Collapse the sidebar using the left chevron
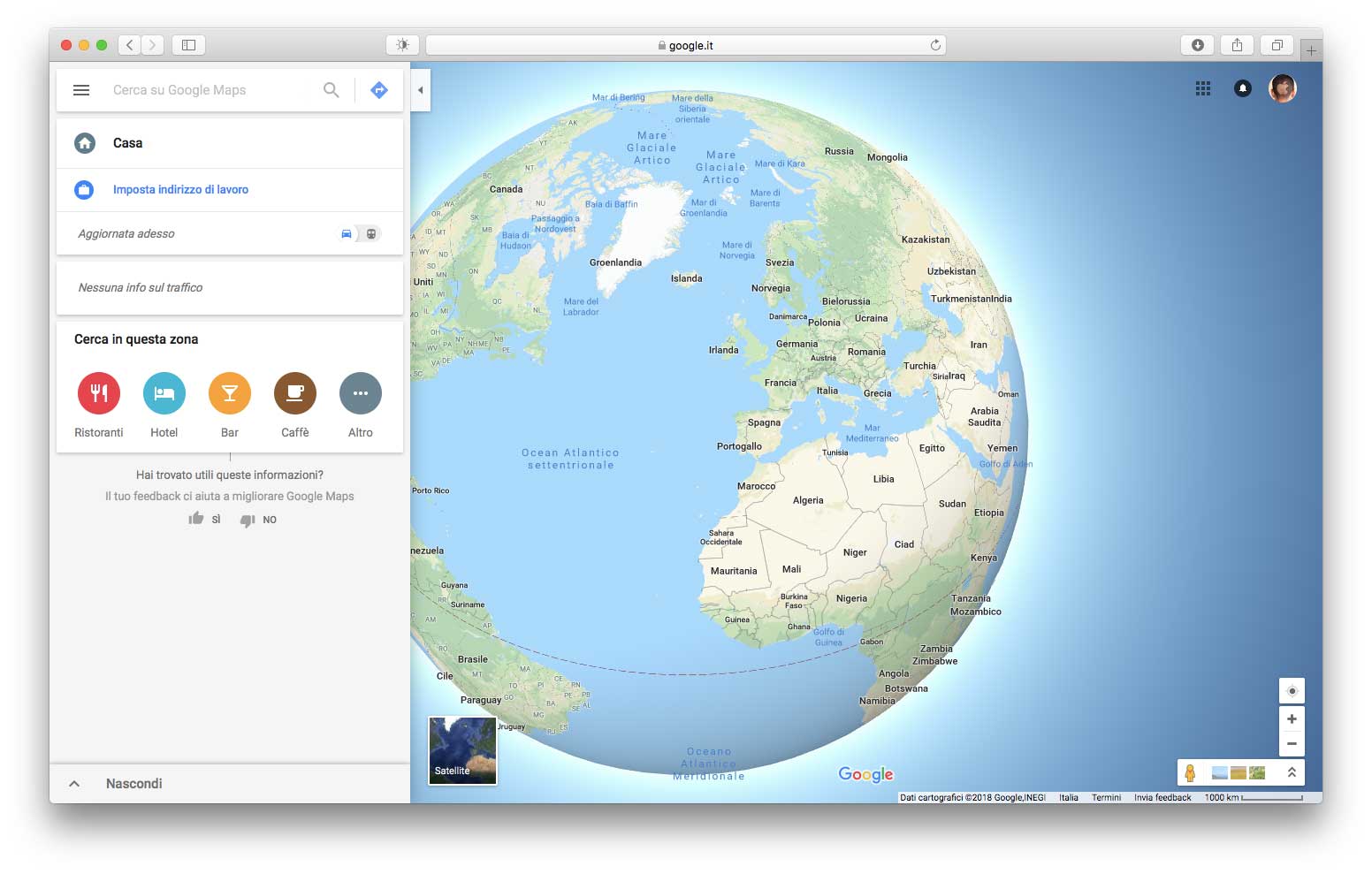The image size is (1372, 874). [420, 89]
